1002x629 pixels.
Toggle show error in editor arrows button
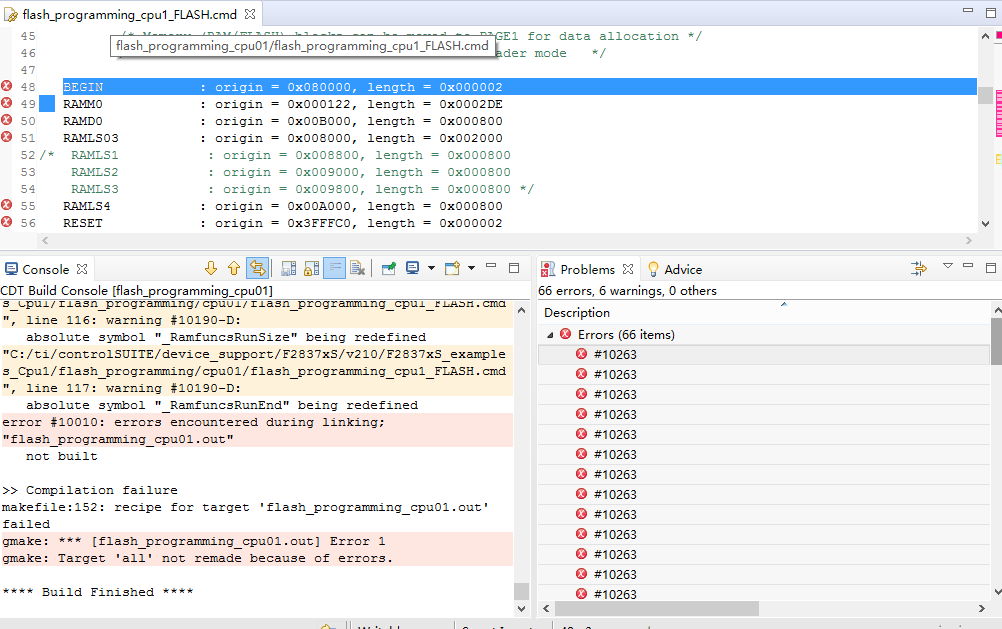point(258,268)
